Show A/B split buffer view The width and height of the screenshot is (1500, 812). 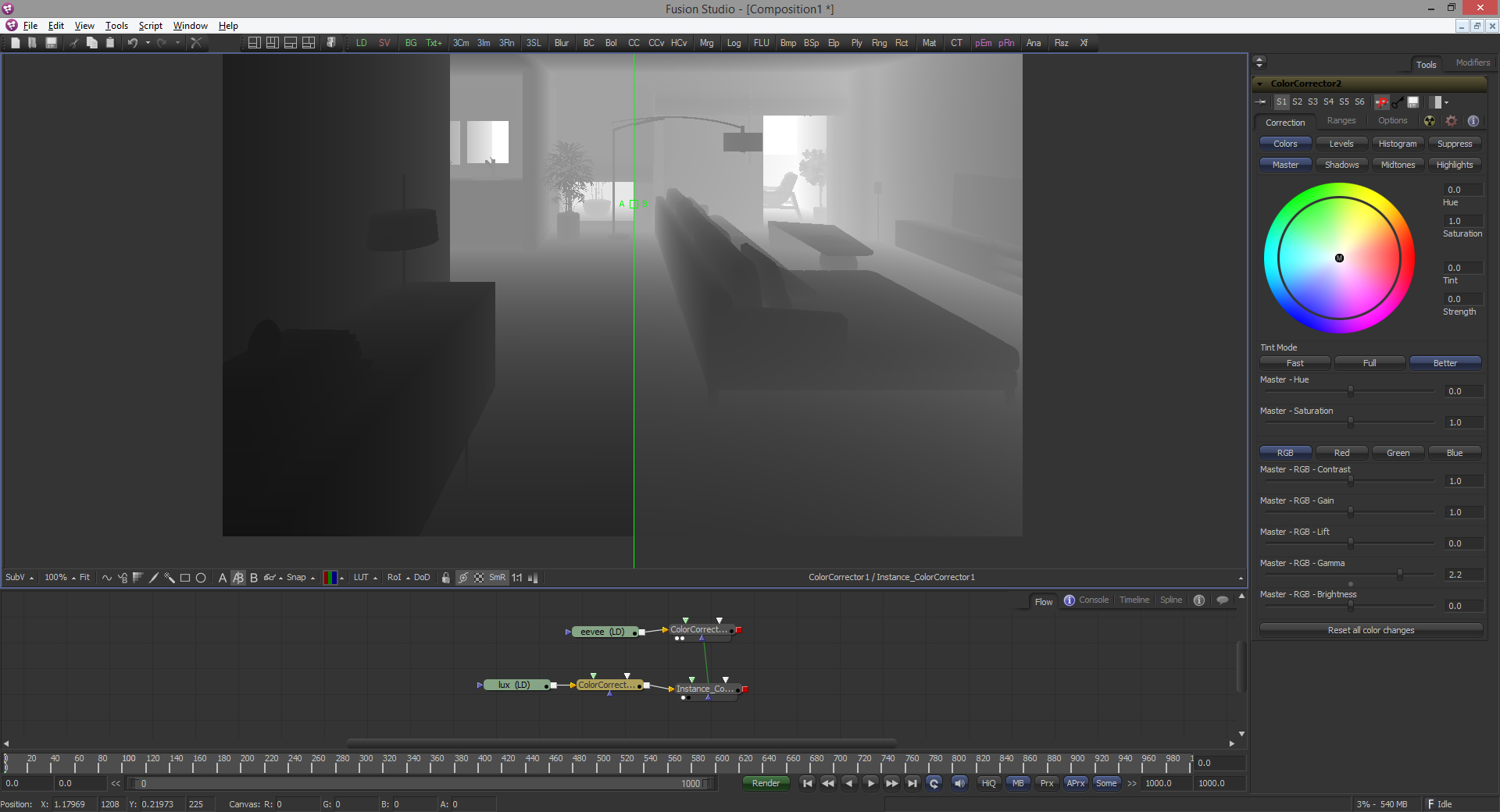point(237,578)
